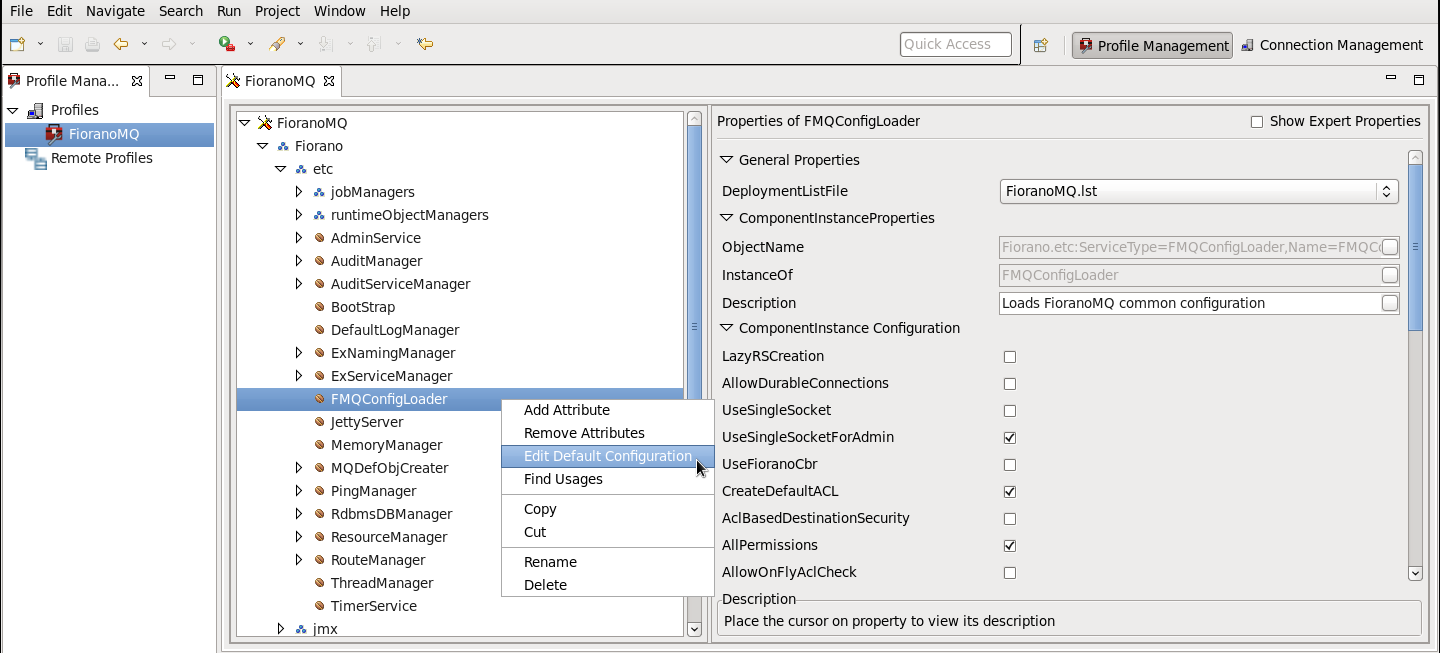Enable Show Expert Properties checkbox
This screenshot has height=653, width=1440.
tap(1257, 122)
